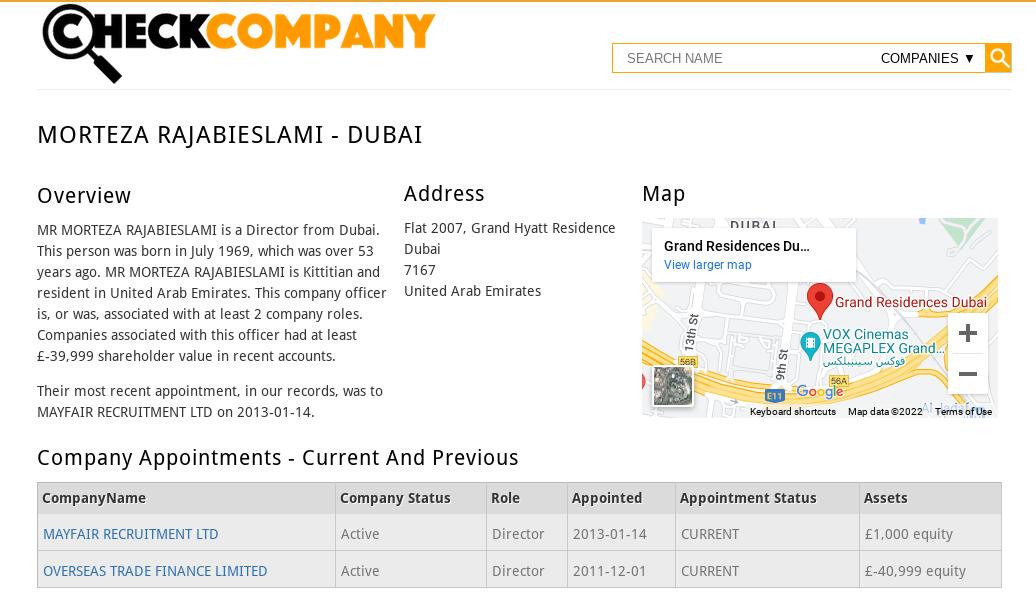Click the Appointed column header

(x=607, y=498)
